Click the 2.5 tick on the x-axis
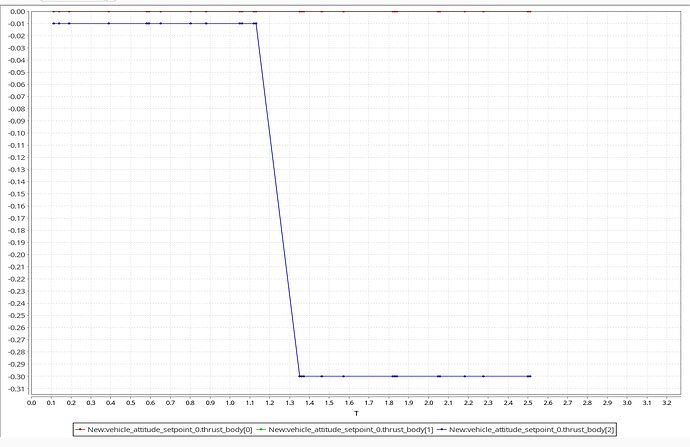The width and height of the screenshot is (690, 447). (527, 402)
